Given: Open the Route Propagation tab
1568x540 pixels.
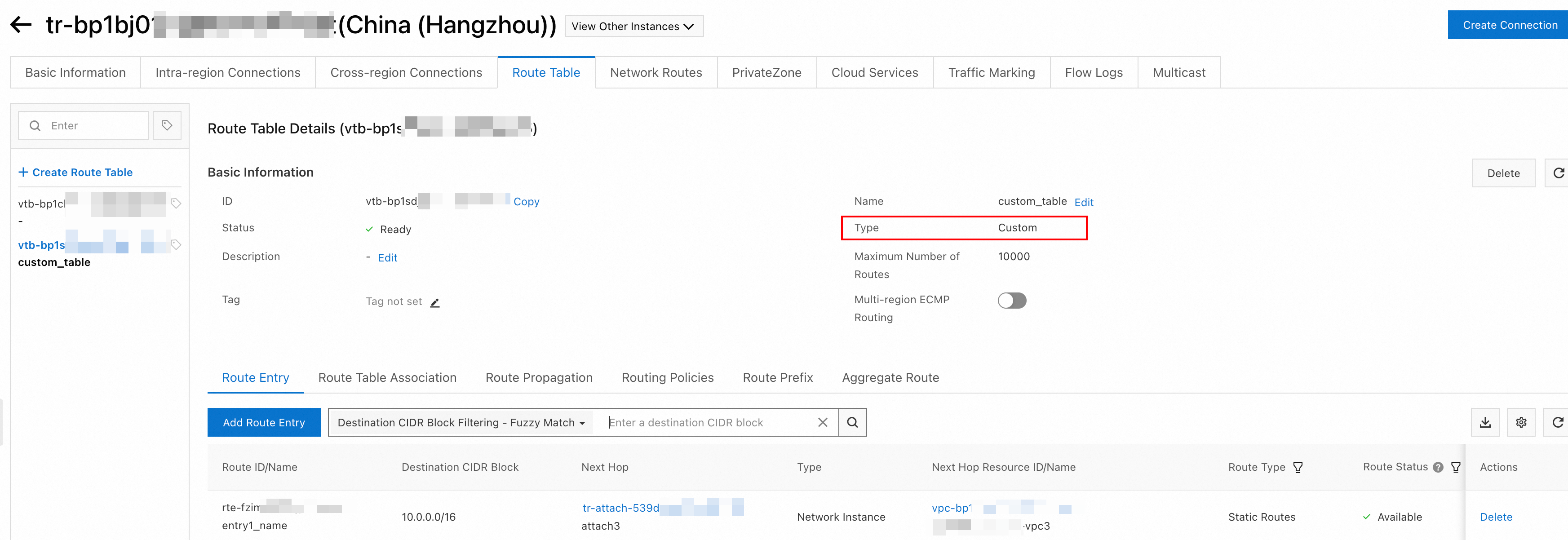Looking at the screenshot, I should [x=539, y=377].
